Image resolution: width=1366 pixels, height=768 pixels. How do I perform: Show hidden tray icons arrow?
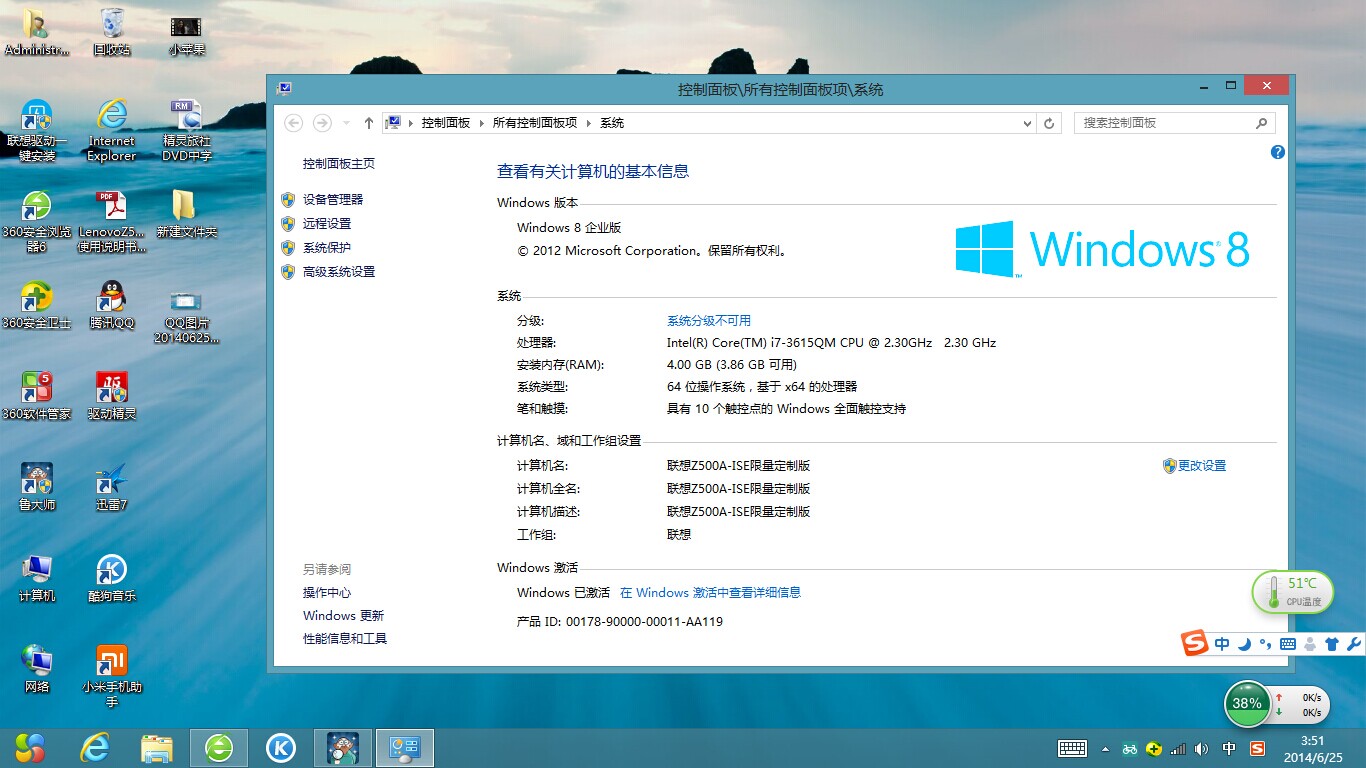pyautogui.click(x=1105, y=748)
